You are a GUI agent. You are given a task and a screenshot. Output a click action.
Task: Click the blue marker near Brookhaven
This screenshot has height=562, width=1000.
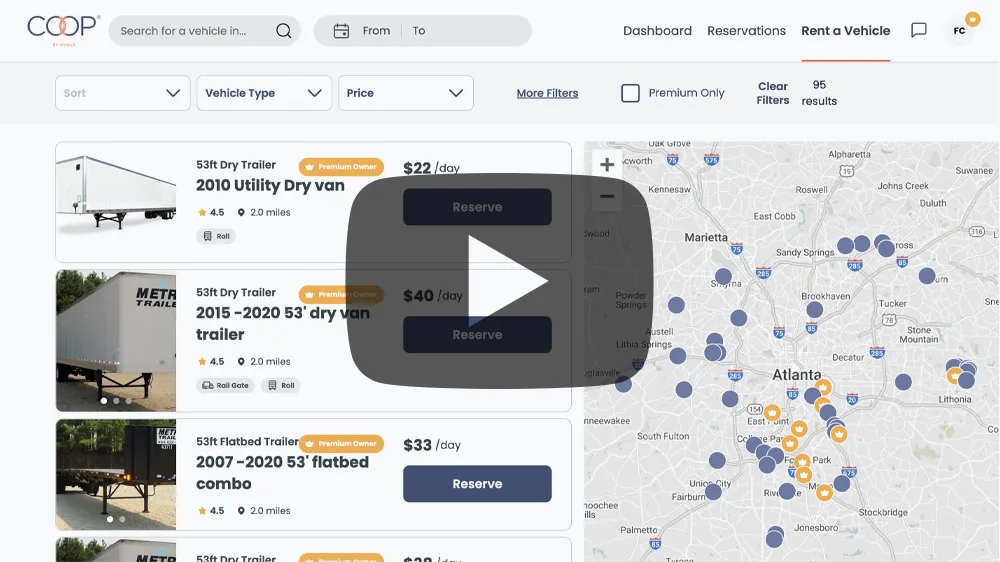pos(814,310)
